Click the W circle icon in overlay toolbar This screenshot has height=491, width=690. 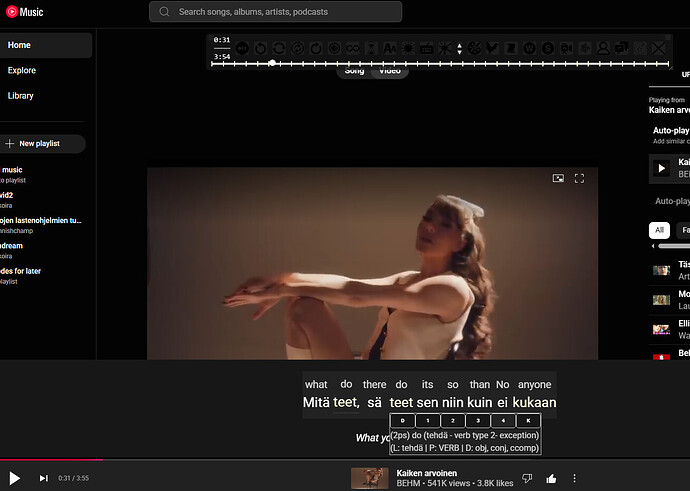click(529, 48)
